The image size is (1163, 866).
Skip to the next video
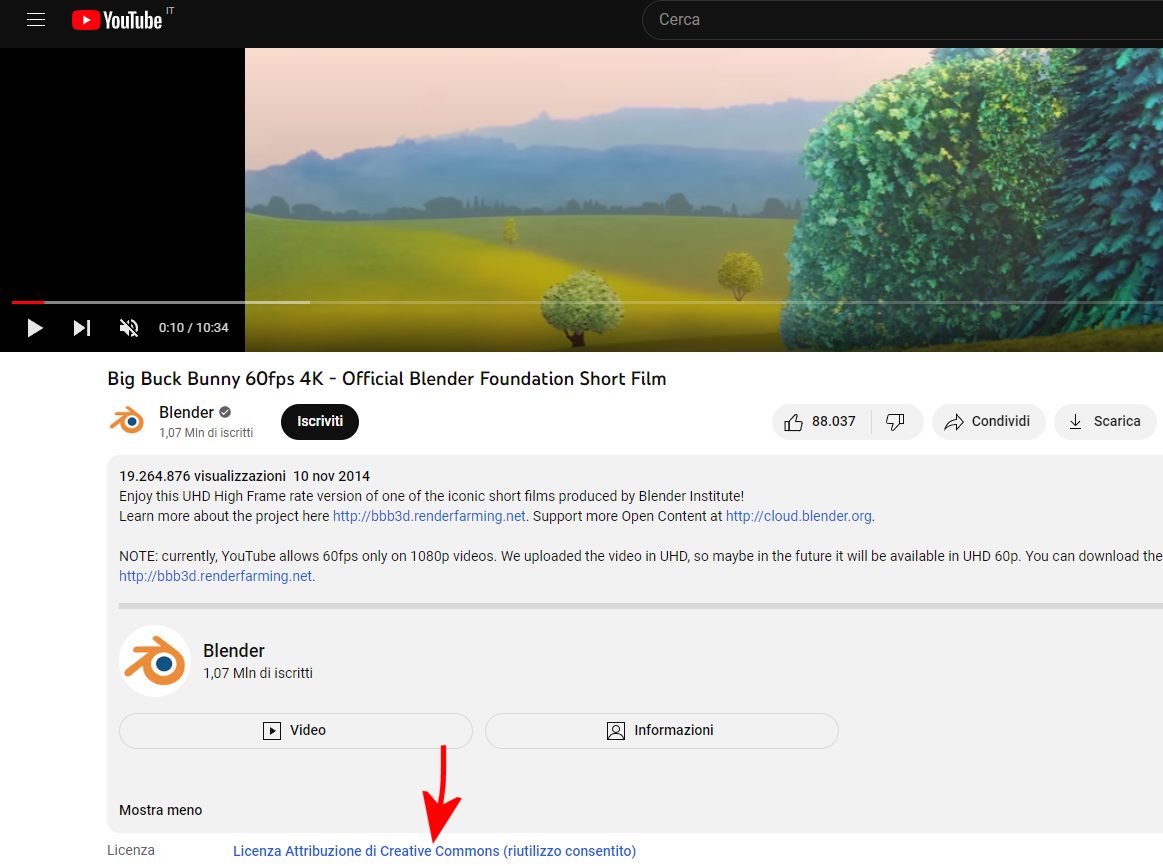82,328
